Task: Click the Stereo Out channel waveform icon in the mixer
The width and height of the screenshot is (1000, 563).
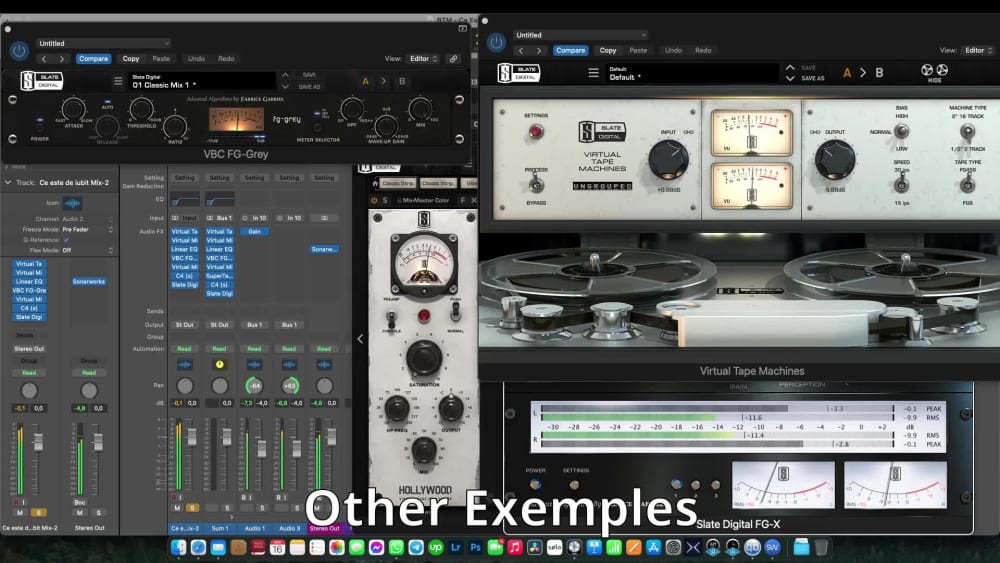Action: point(324,364)
